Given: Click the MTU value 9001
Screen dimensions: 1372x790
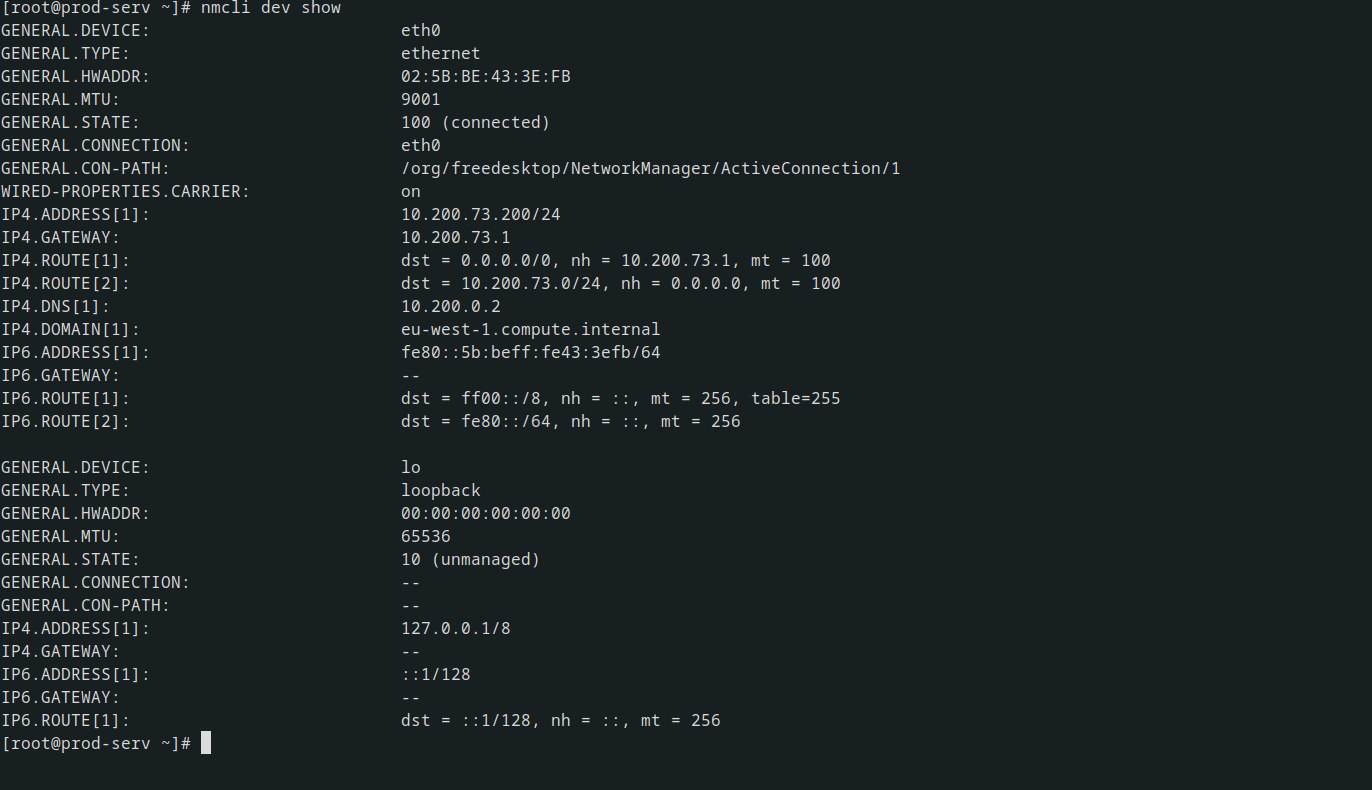Looking at the screenshot, I should click(421, 100).
